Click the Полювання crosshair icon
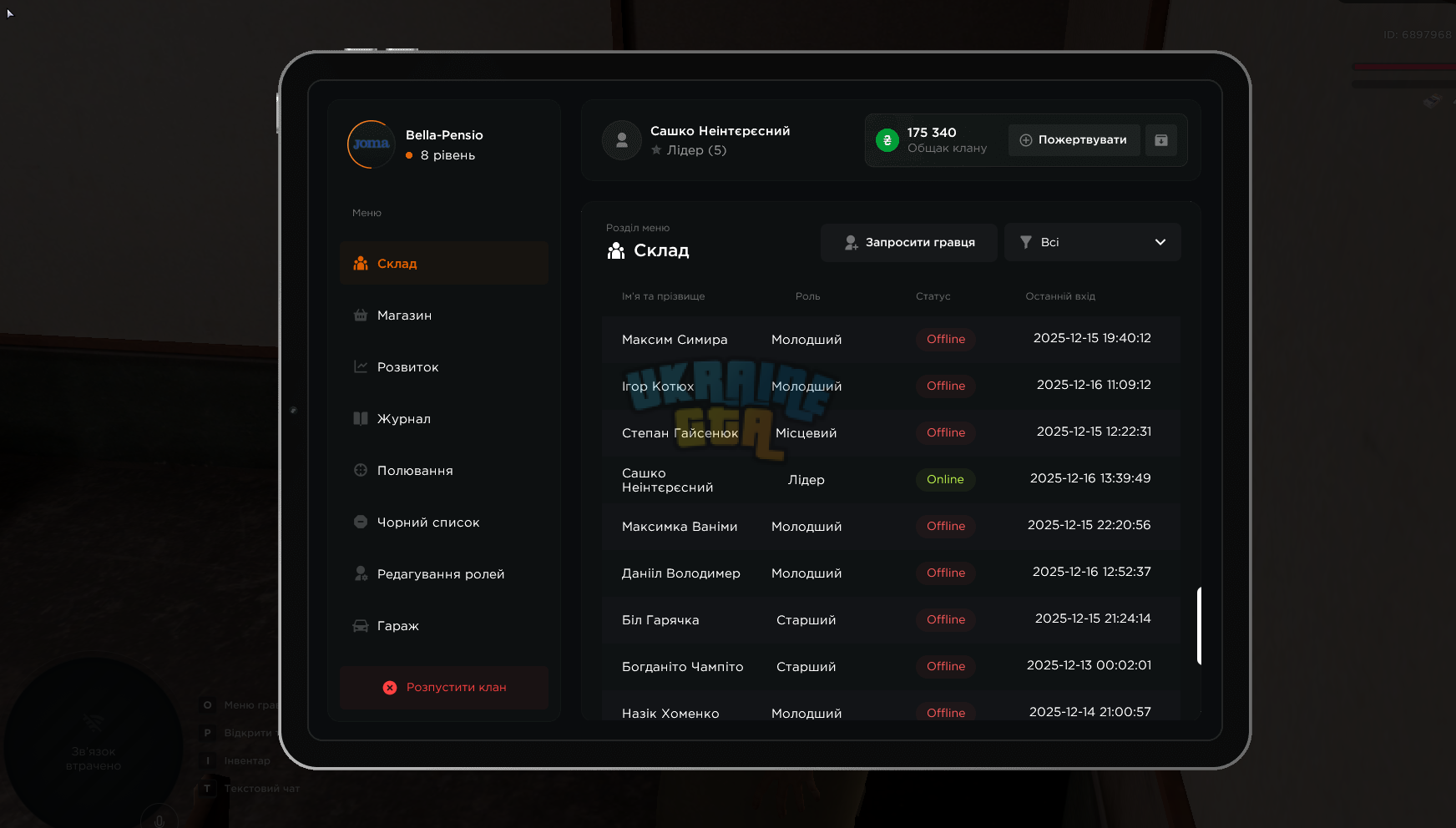Screen dimensions: 1456x828 (x=361, y=470)
